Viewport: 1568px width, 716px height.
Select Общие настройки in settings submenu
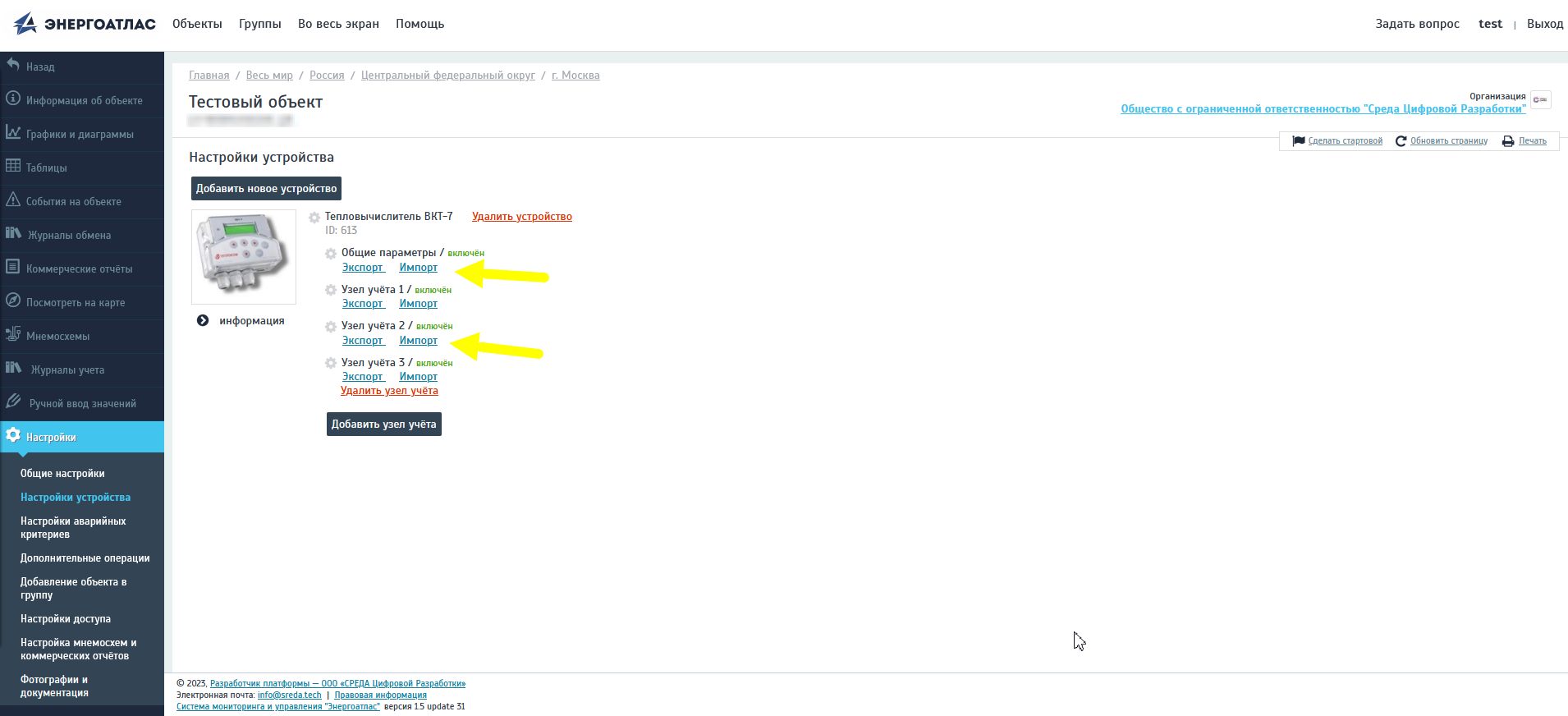coord(62,474)
